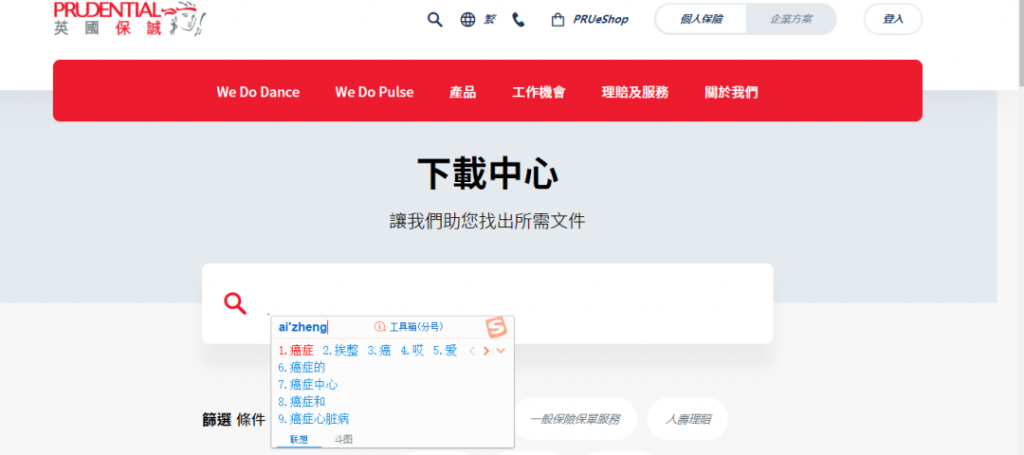1024x455 pixels.
Task: Choose candidate 3 癌
Action: [379, 351]
